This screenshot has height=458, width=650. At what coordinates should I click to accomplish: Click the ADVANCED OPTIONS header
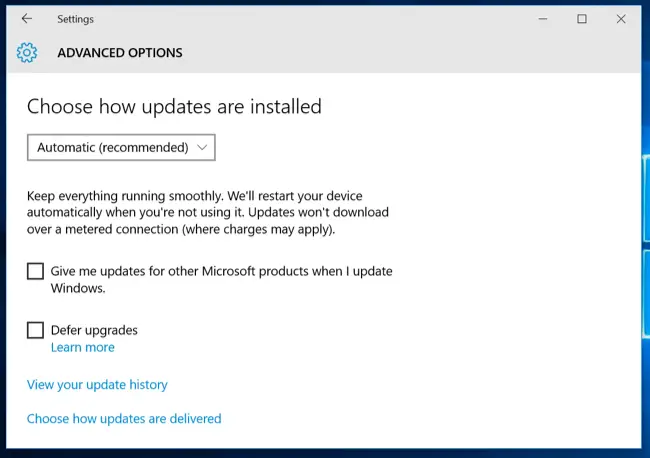(120, 53)
